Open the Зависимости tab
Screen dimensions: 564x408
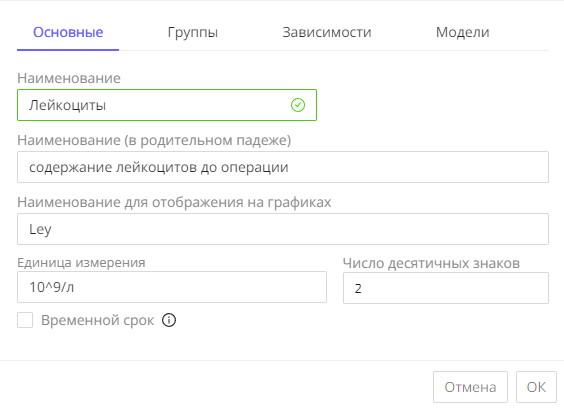[x=327, y=32]
